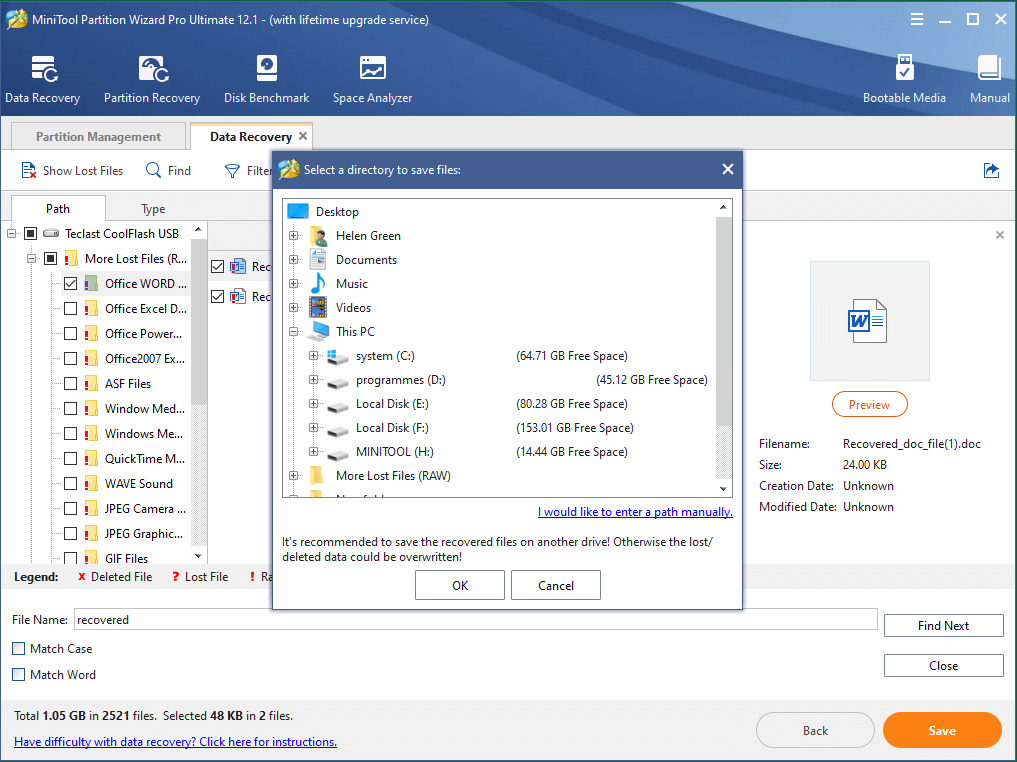Click the Find magnifier icon
This screenshot has height=762, width=1017.
click(154, 170)
